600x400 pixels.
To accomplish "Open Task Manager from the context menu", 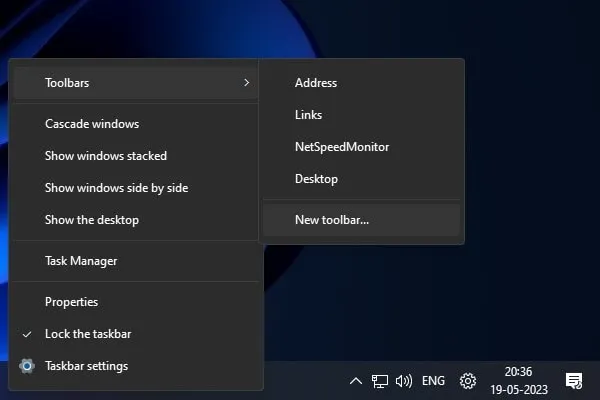I will 135,261.
